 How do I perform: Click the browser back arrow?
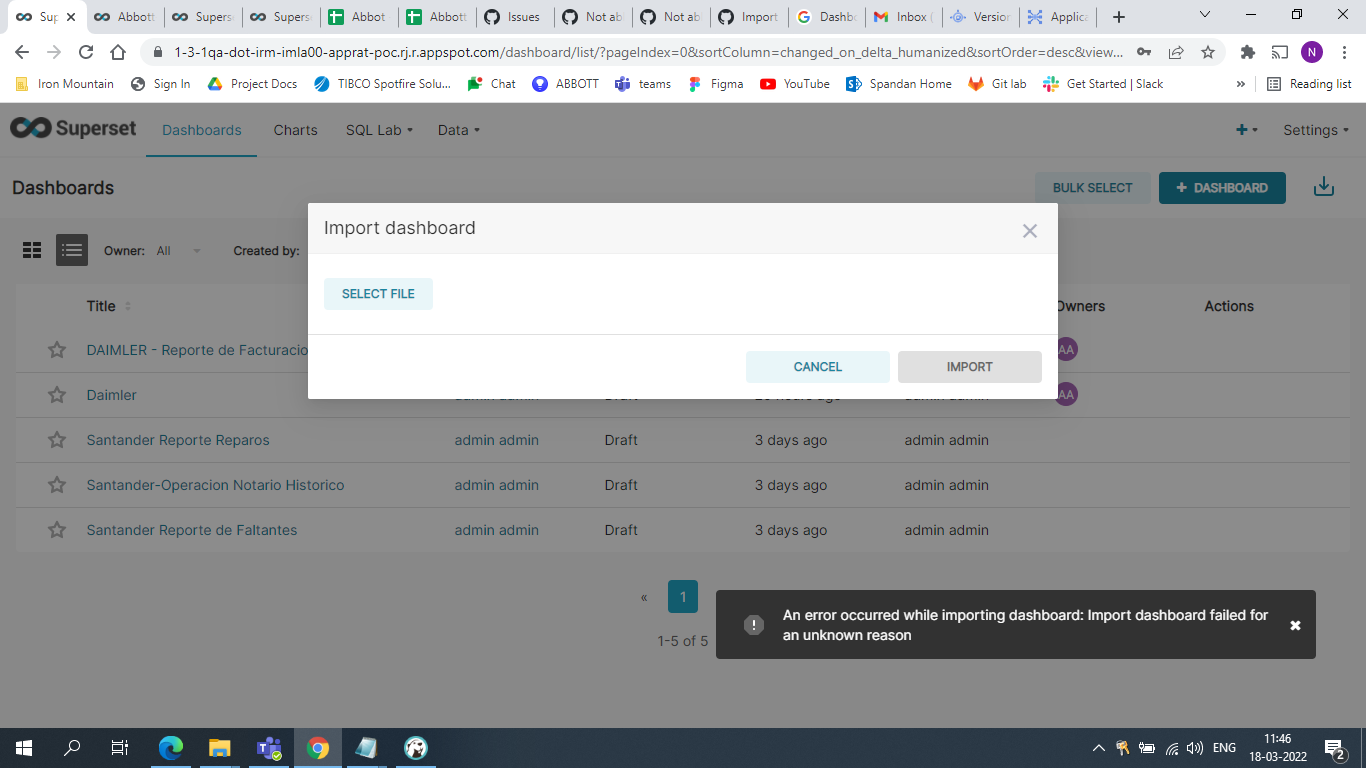(x=22, y=52)
